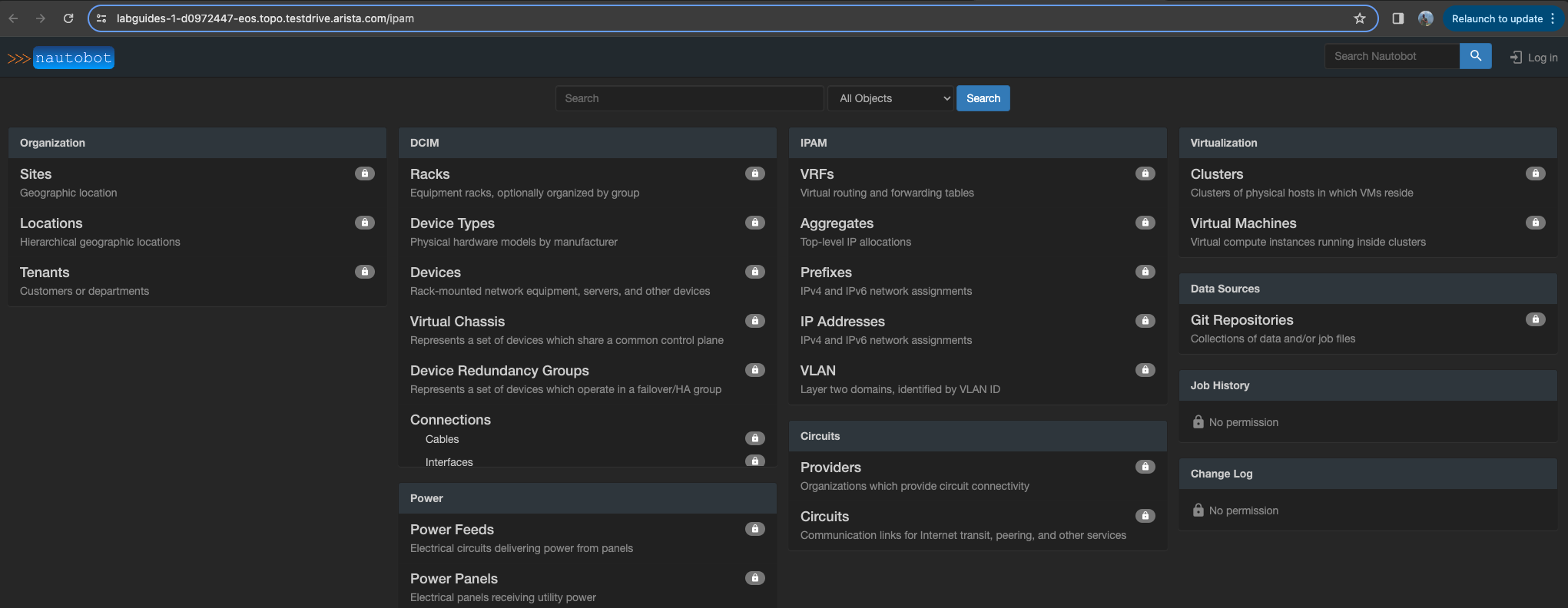Image resolution: width=1568 pixels, height=608 pixels.
Task: Open the Chrome three-dot menu
Action: [1553, 18]
